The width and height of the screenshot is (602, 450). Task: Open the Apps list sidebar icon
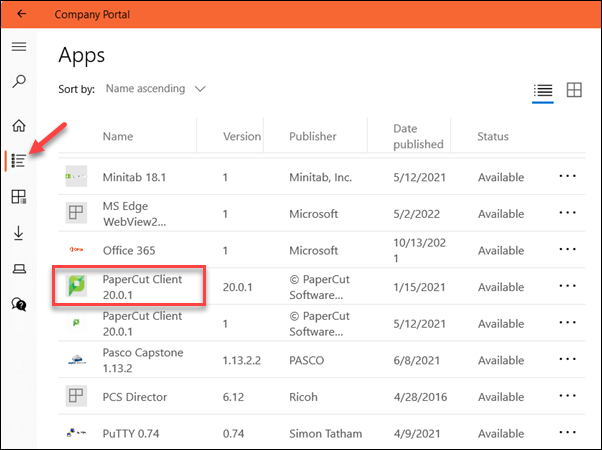pyautogui.click(x=18, y=160)
